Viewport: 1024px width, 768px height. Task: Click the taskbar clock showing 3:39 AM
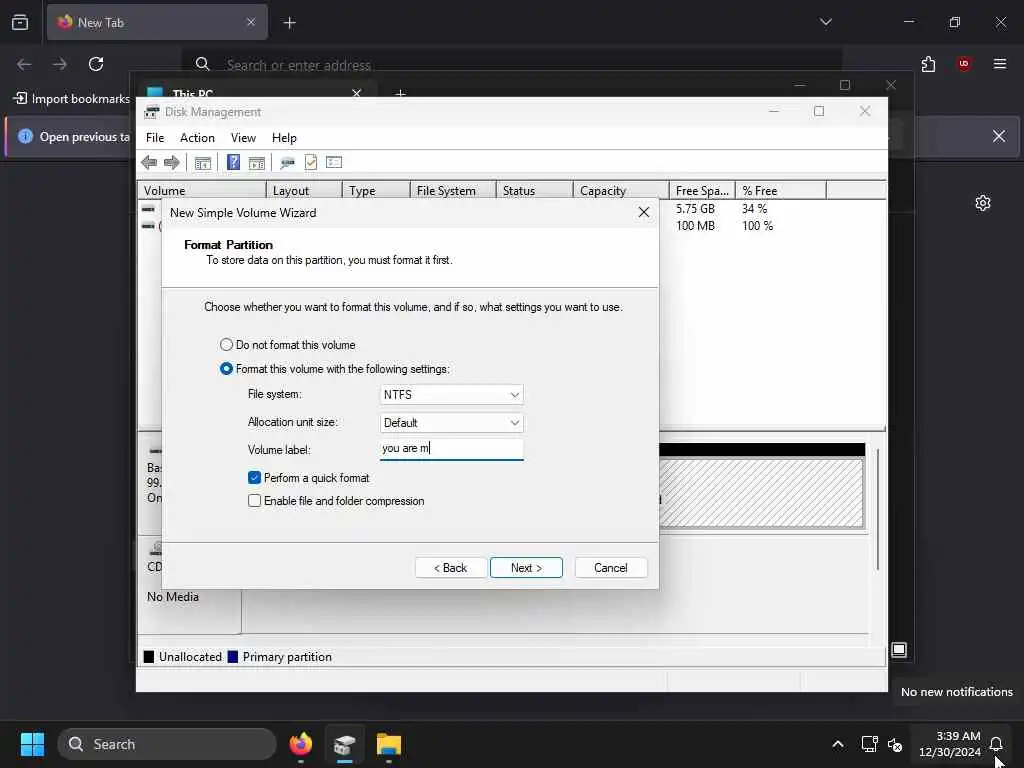coord(950,744)
